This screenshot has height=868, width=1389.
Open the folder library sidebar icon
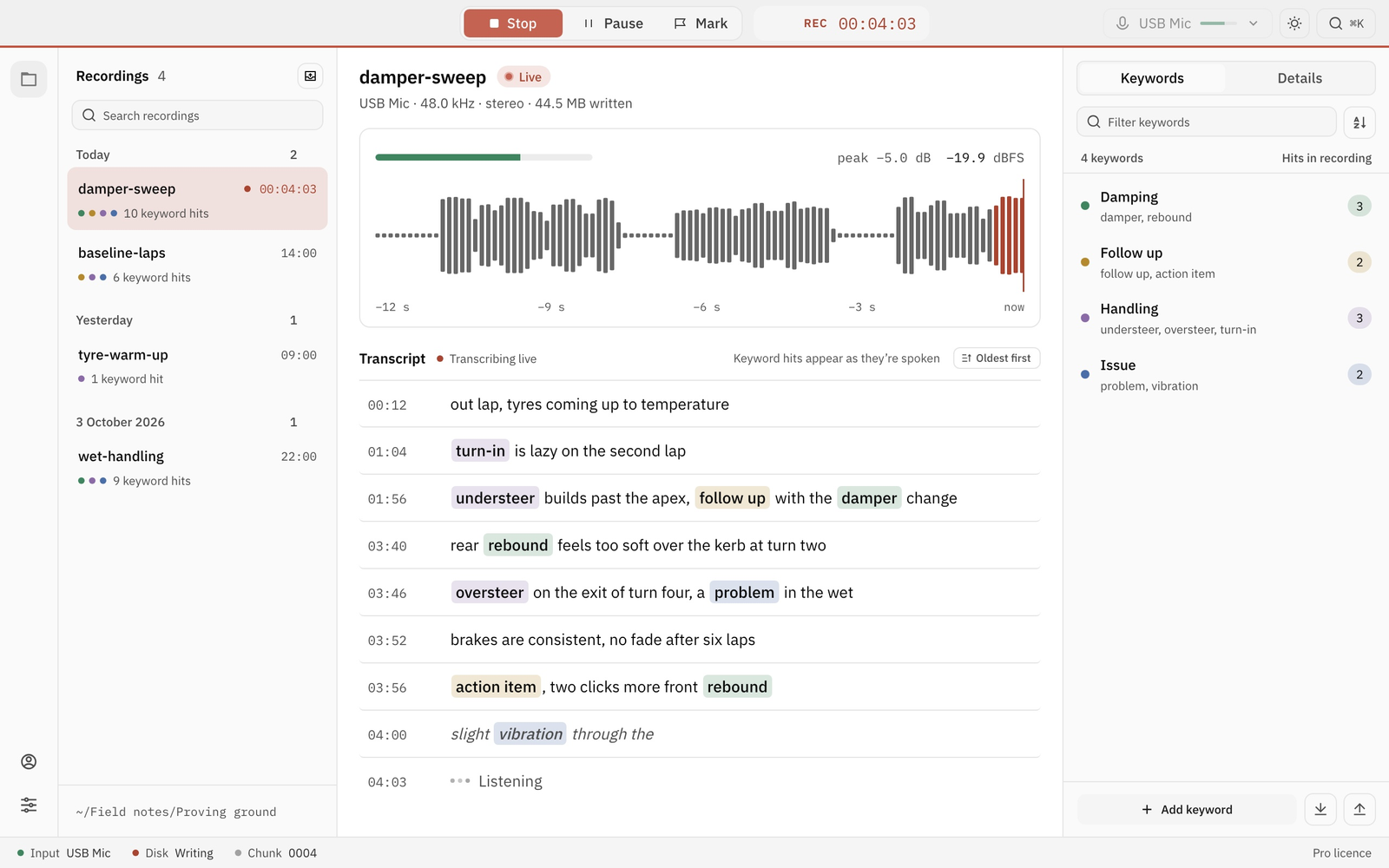coord(29,80)
